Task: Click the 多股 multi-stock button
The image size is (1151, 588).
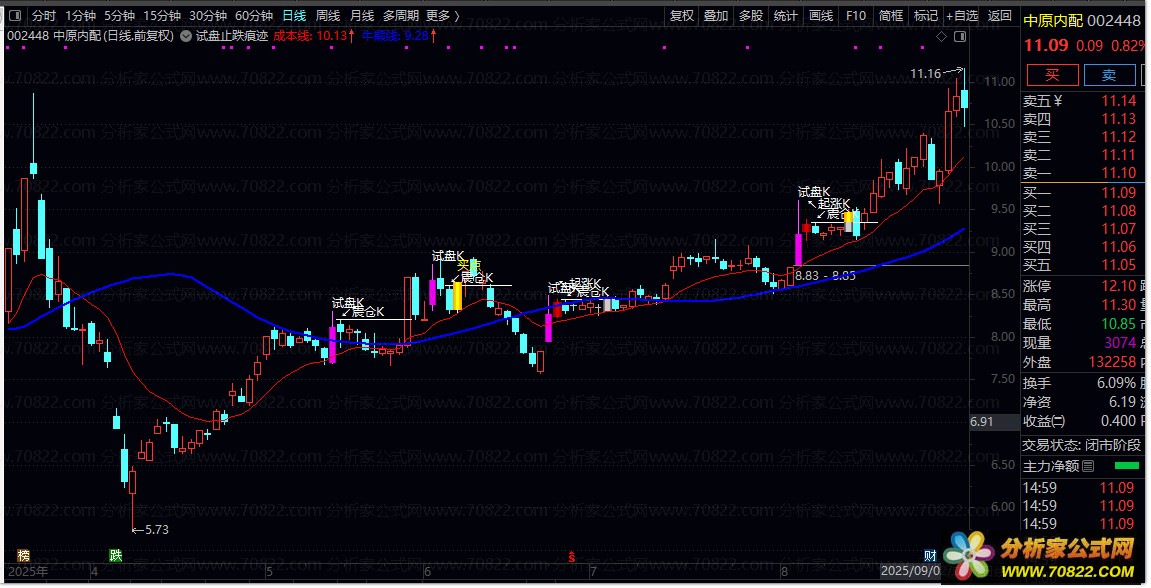Action: click(750, 15)
